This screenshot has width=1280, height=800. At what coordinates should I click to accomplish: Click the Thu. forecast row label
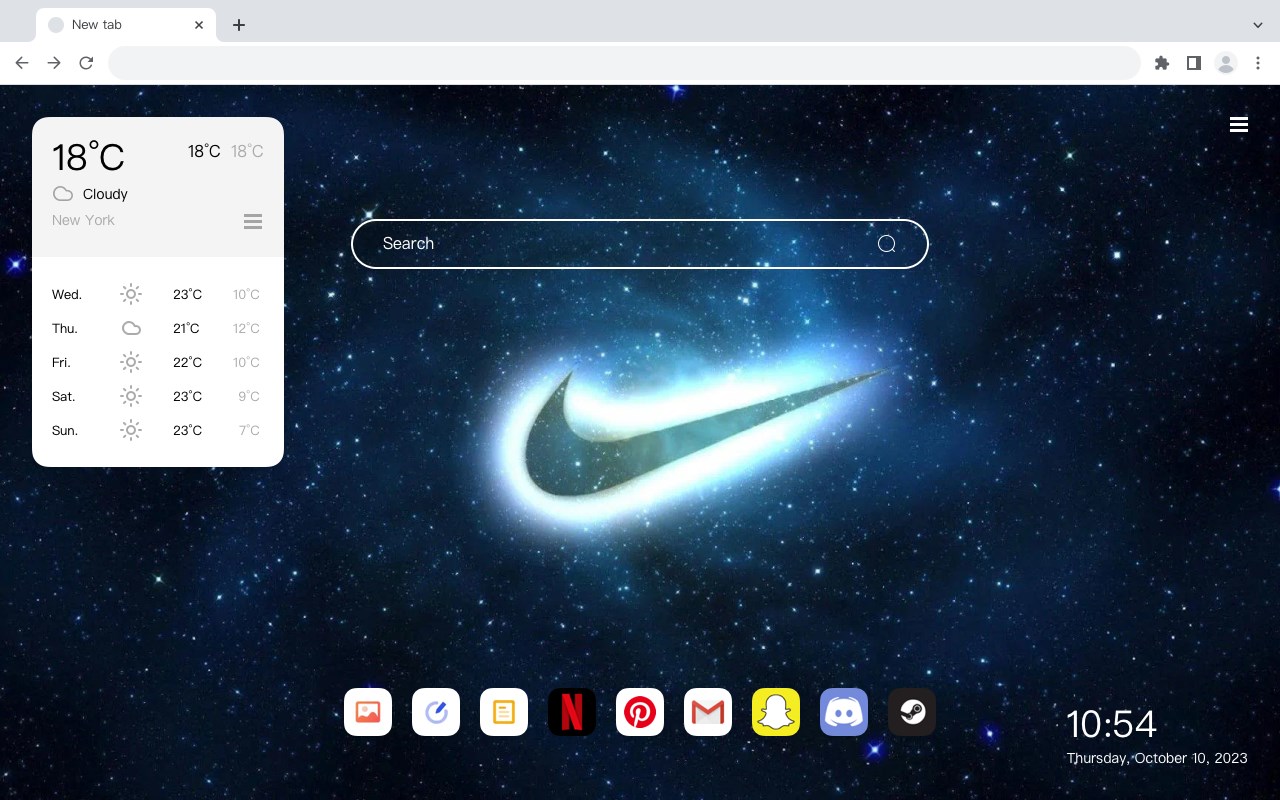(65, 328)
